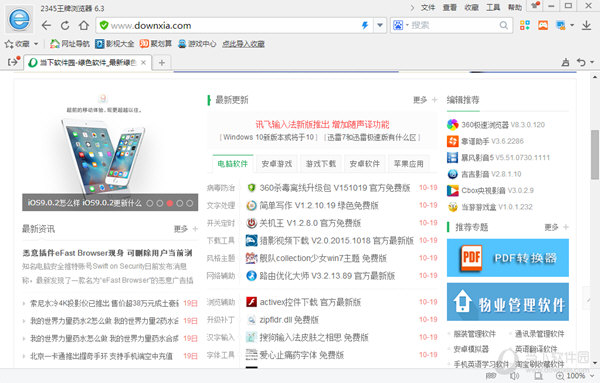600x383 pixels.
Task: Open the 查看 menu
Action: click(450, 8)
